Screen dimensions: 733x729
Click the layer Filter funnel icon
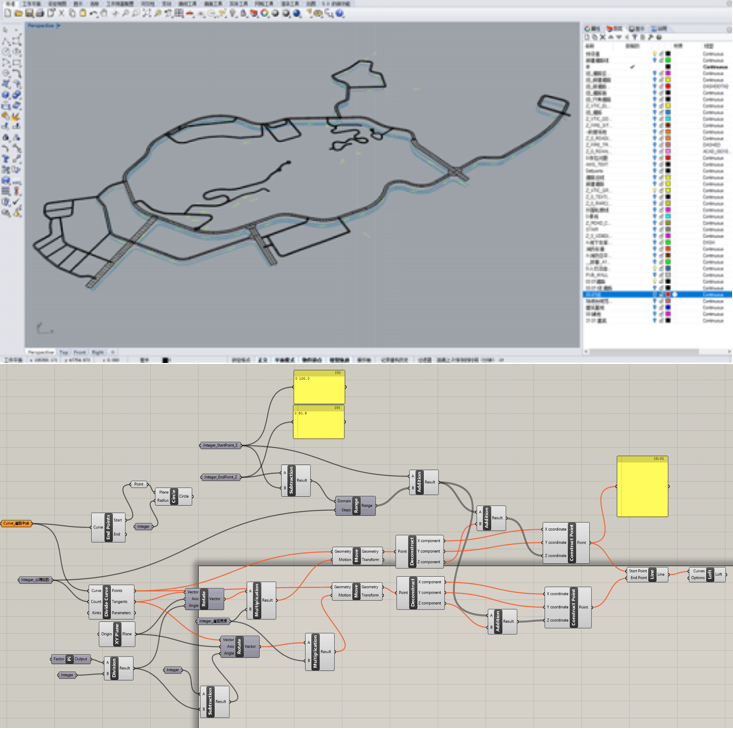634,37
